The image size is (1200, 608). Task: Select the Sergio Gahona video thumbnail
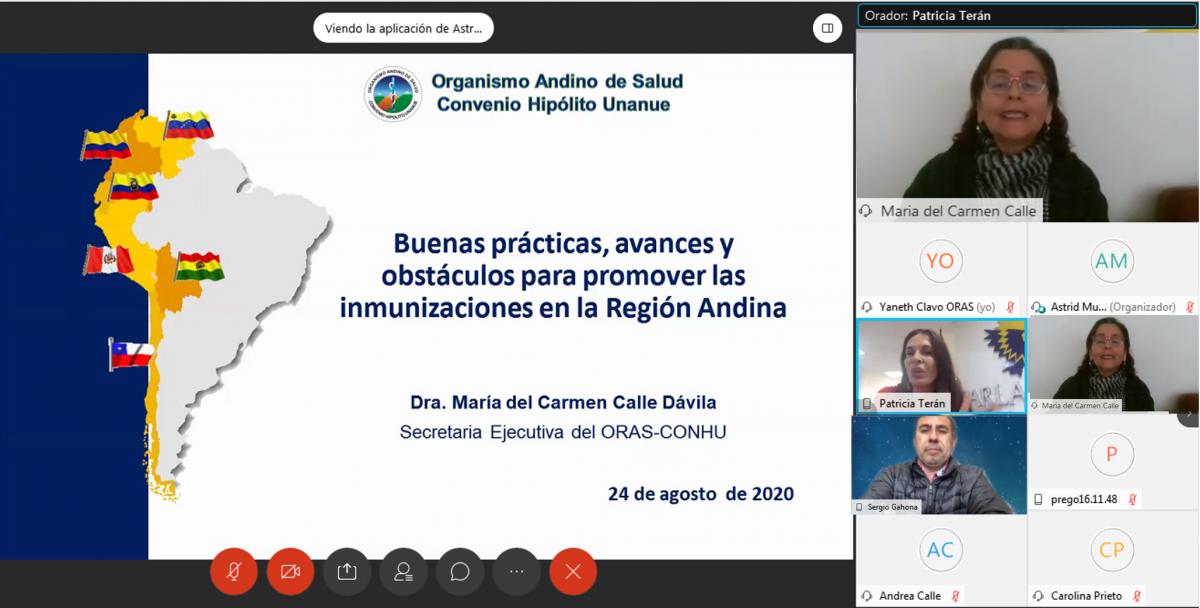pyautogui.click(x=939, y=463)
